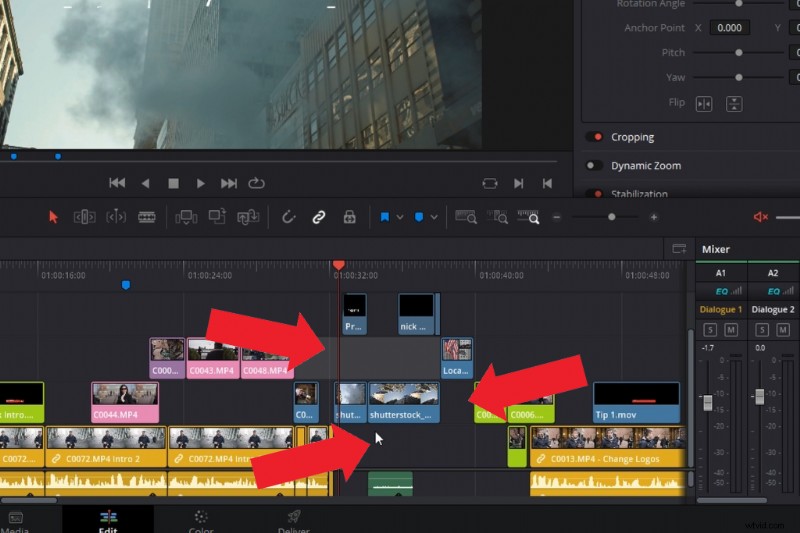Adjust the Dialogue 1 volume fader
This screenshot has width=800, height=533.
click(x=708, y=402)
